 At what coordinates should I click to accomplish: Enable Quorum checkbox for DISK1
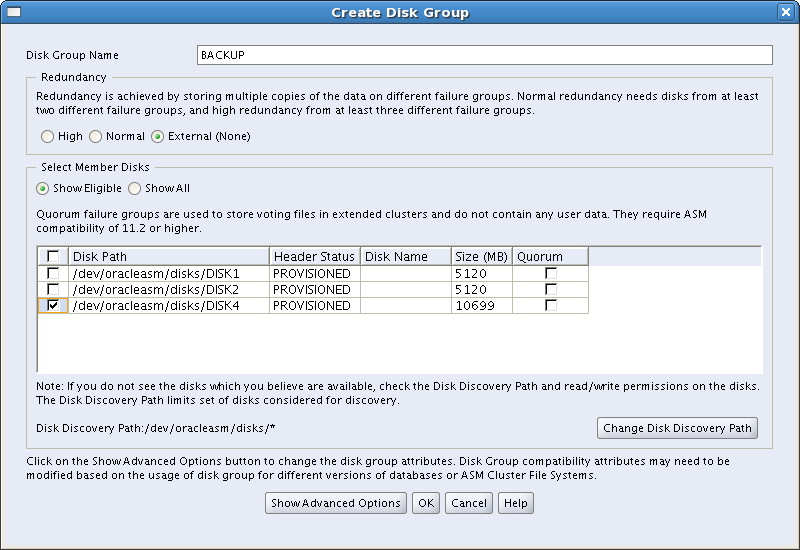point(551,273)
